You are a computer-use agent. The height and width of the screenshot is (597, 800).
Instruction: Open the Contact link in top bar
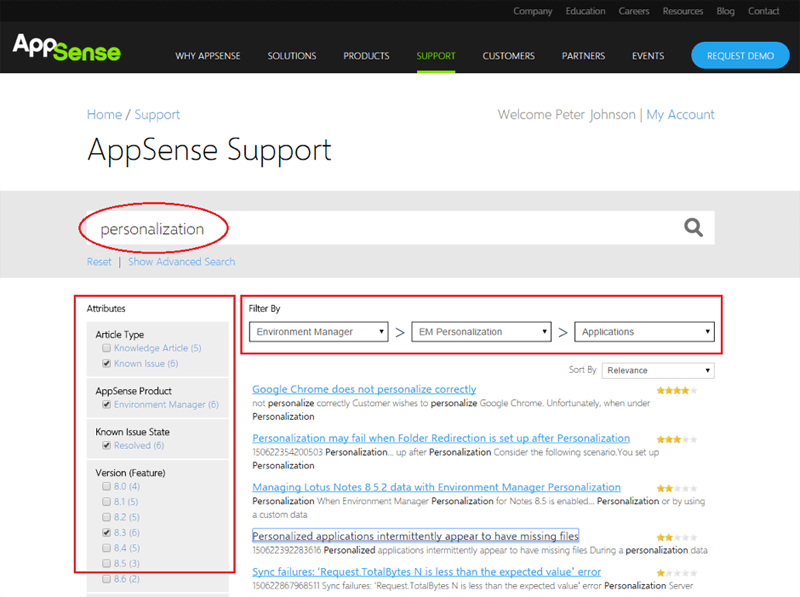click(x=763, y=11)
